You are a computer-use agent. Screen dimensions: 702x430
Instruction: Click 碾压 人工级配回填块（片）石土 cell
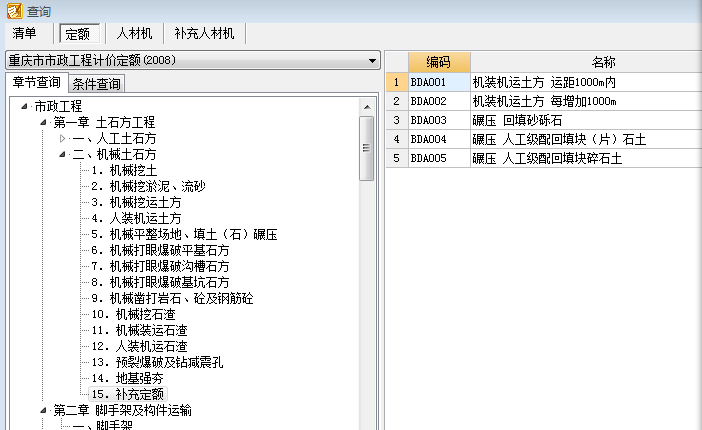point(586,139)
